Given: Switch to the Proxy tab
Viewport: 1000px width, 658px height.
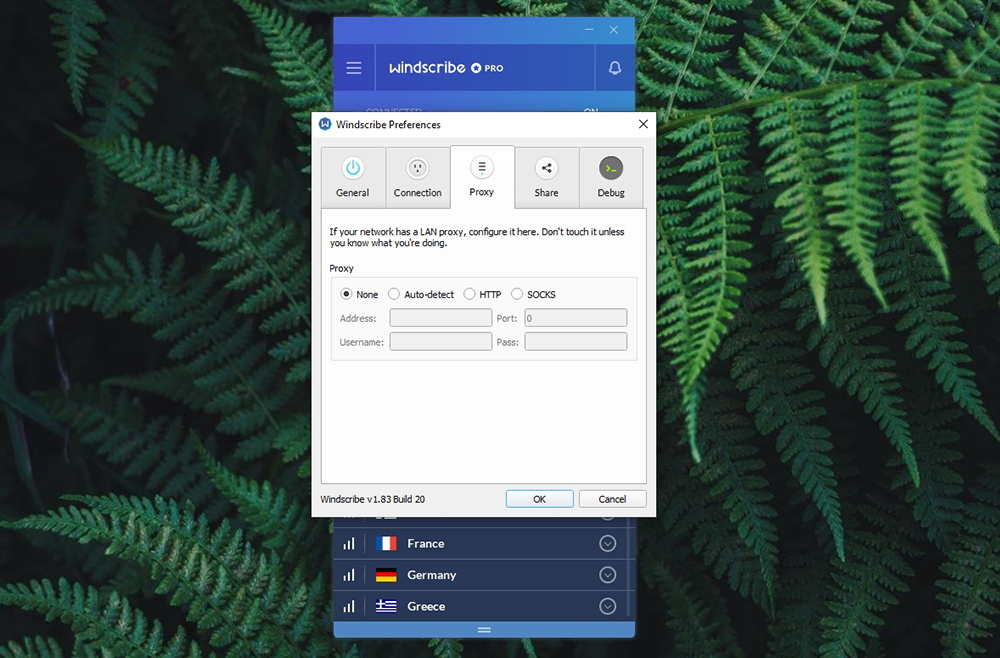Looking at the screenshot, I should tap(482, 177).
